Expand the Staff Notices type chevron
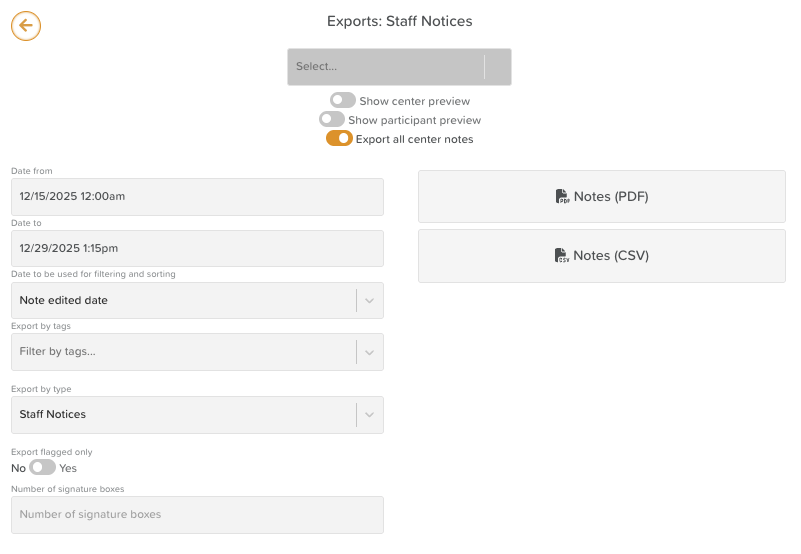 click(369, 415)
